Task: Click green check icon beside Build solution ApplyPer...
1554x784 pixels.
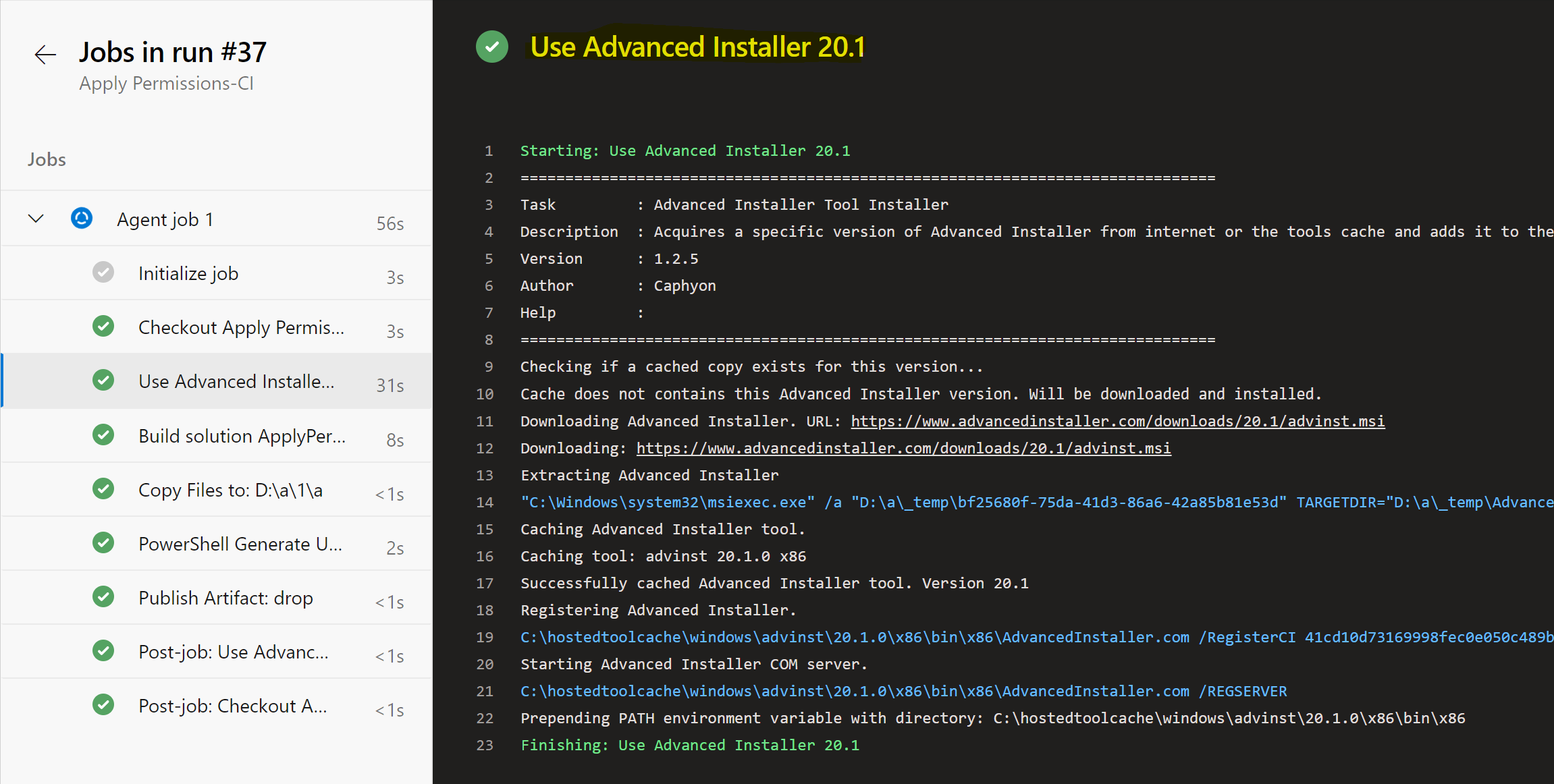Action: tap(103, 435)
